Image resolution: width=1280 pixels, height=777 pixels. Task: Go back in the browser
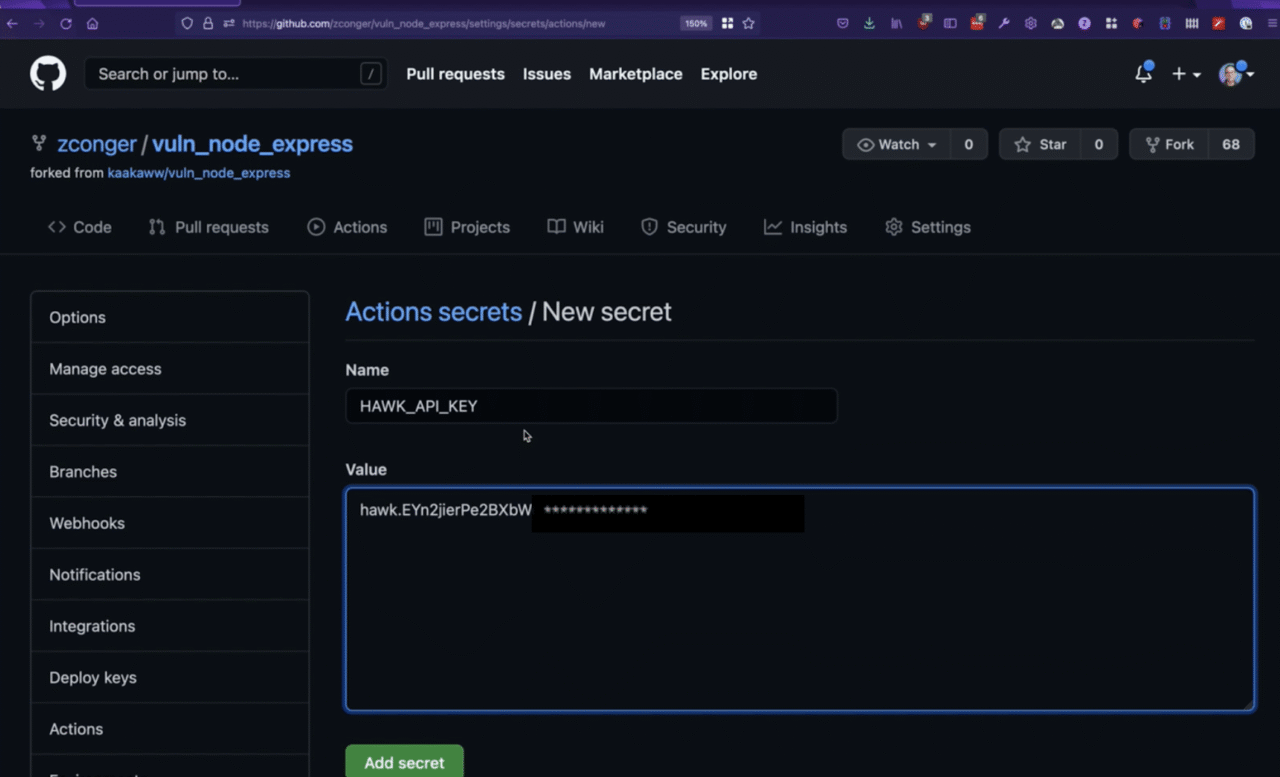click(12, 23)
